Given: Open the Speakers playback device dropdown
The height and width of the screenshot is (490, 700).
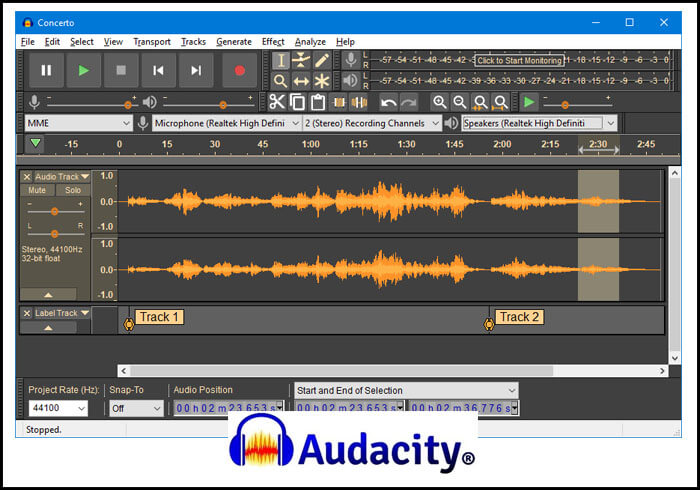Looking at the screenshot, I should click(x=539, y=123).
